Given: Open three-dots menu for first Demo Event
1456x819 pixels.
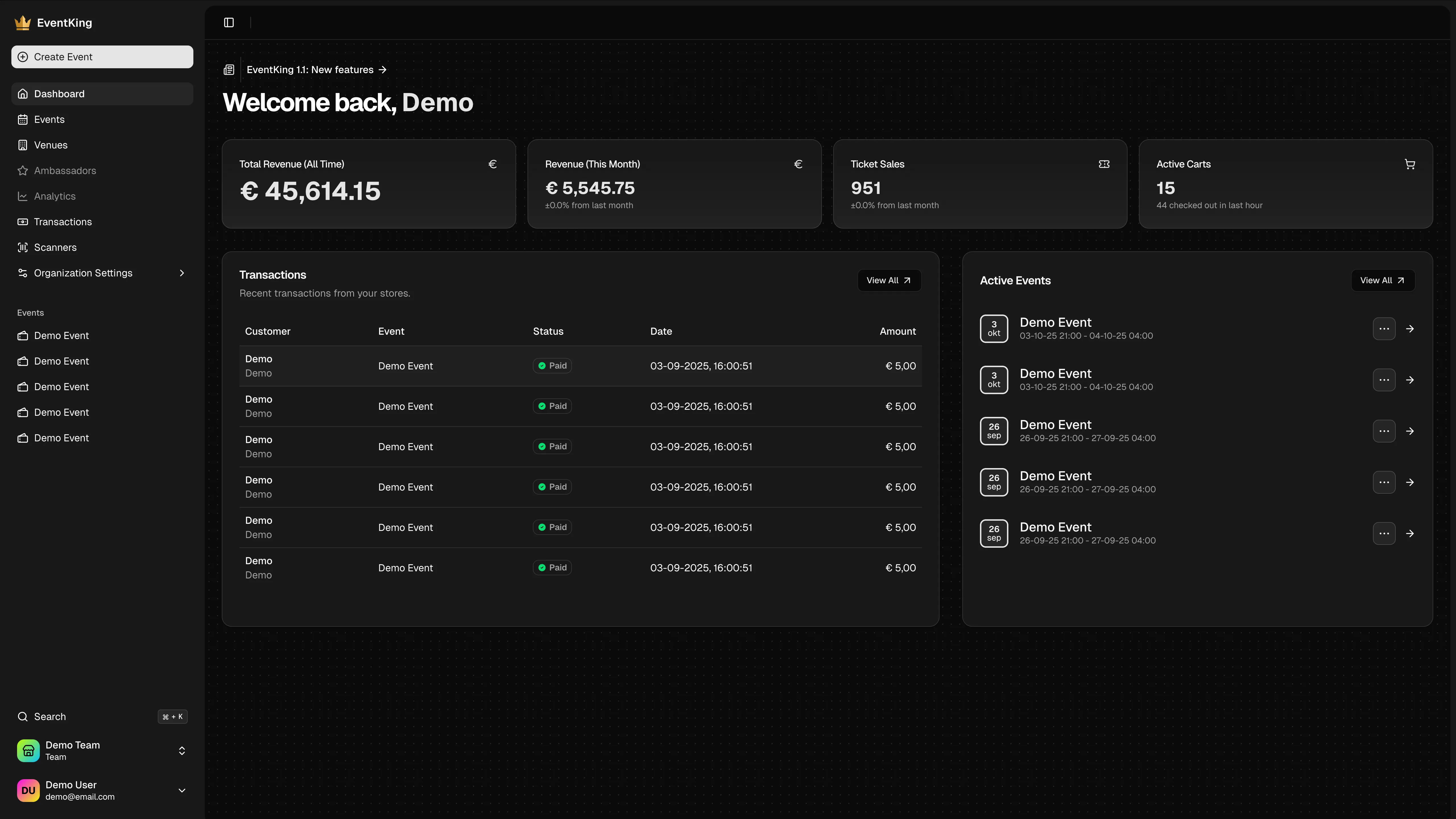Looking at the screenshot, I should (1384, 328).
